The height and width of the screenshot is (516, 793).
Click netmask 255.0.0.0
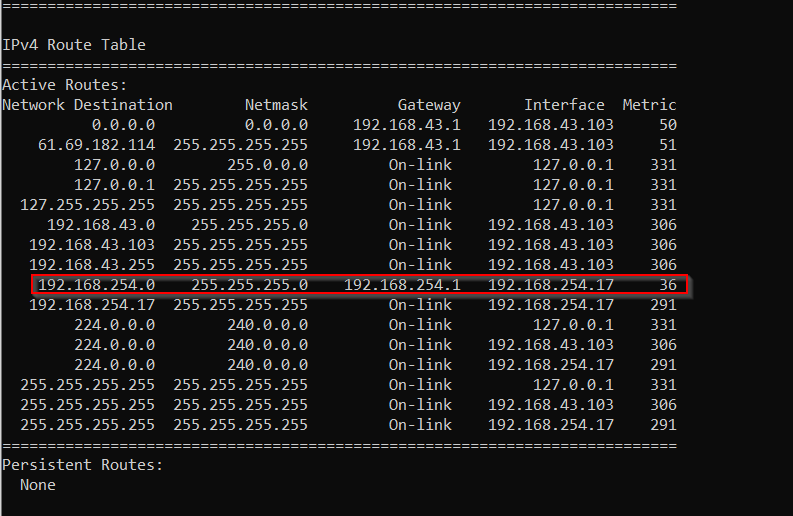coord(267,164)
